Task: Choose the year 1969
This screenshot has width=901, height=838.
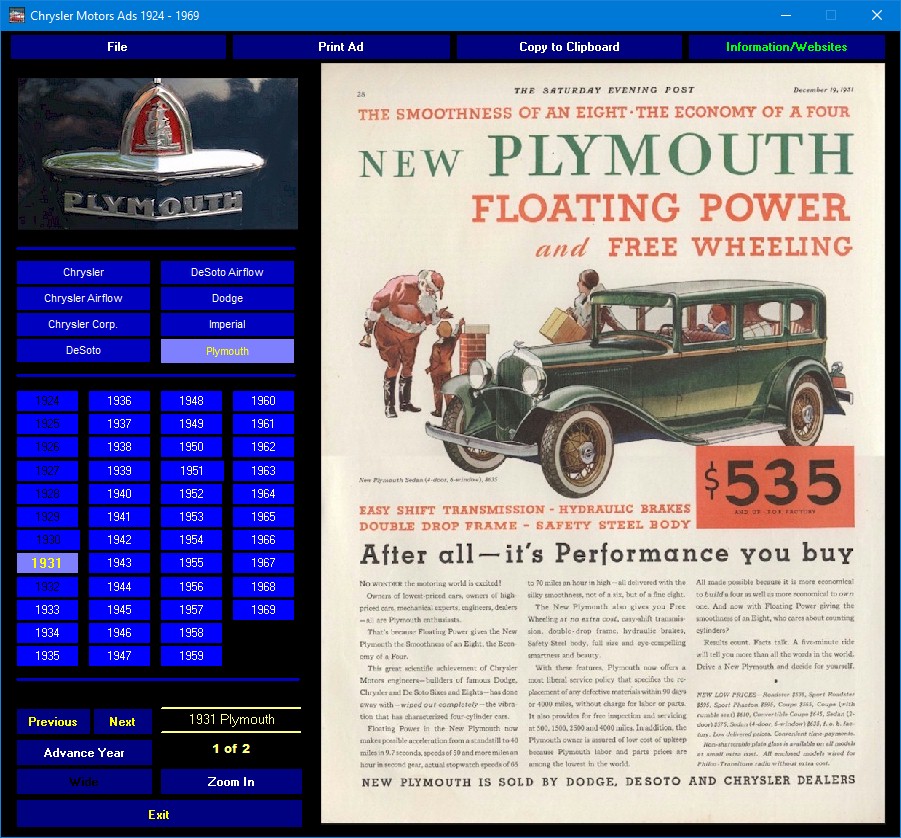Action: 263,610
